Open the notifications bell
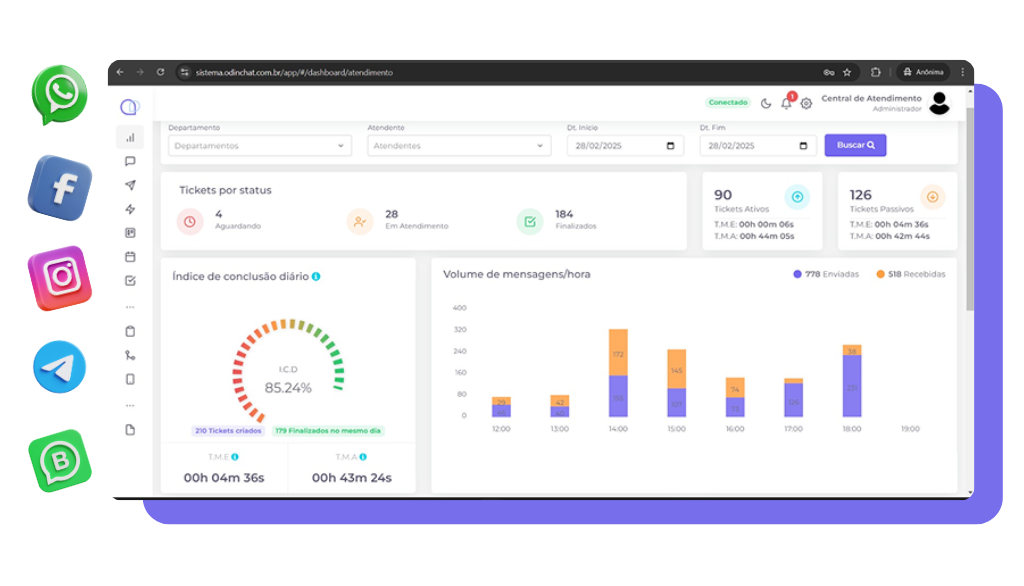This screenshot has height=586, width=1024. (x=787, y=103)
